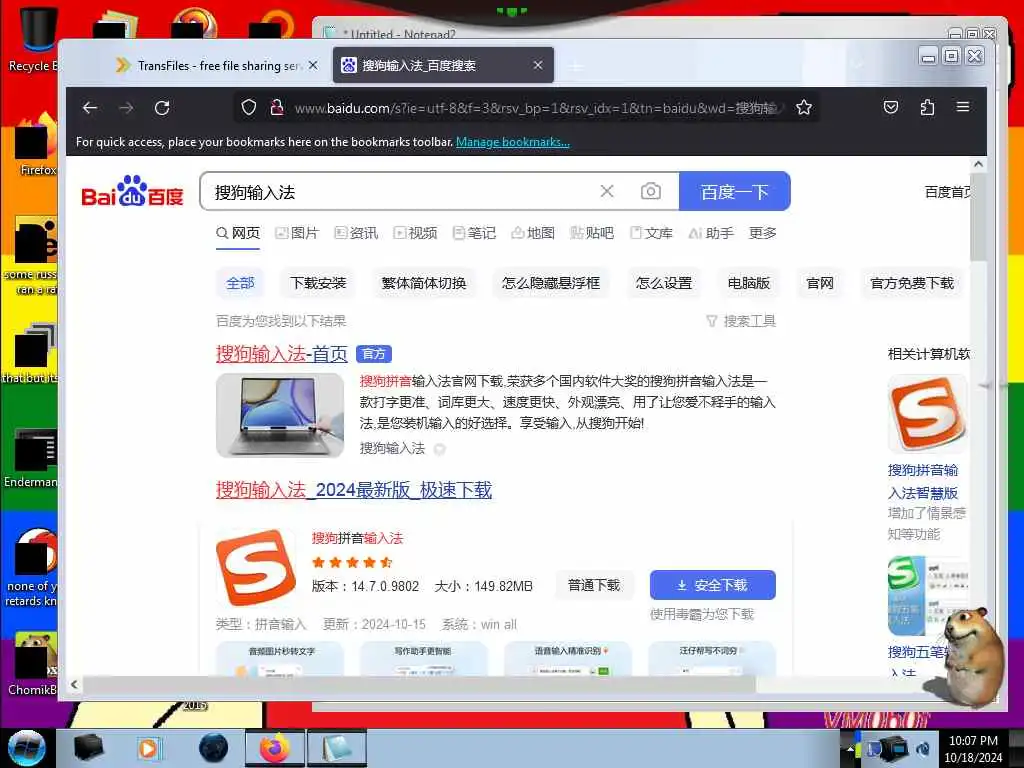Select the 文库 search category

pyautogui.click(x=651, y=233)
